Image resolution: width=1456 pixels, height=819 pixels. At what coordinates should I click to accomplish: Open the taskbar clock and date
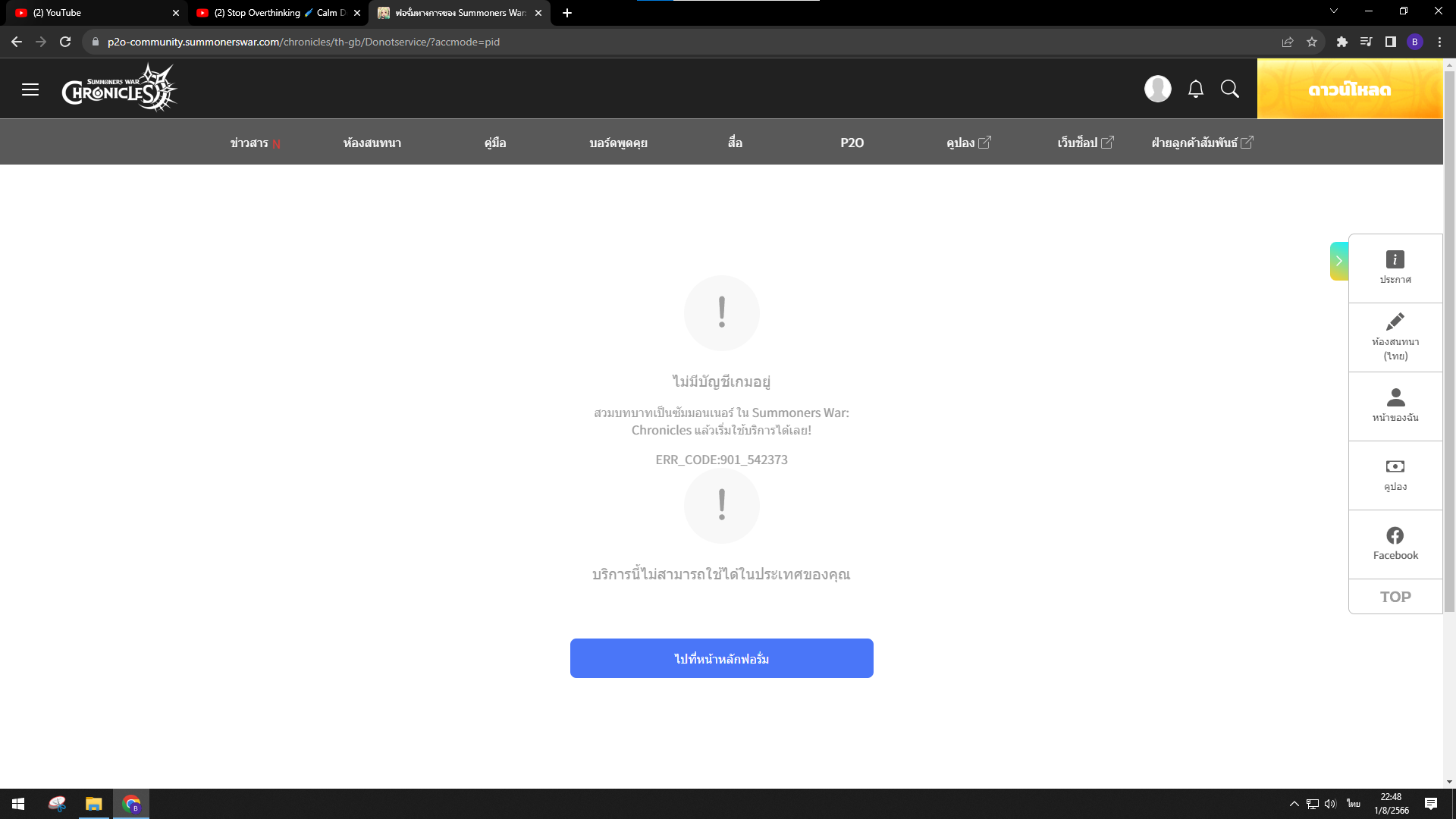[1392, 804]
